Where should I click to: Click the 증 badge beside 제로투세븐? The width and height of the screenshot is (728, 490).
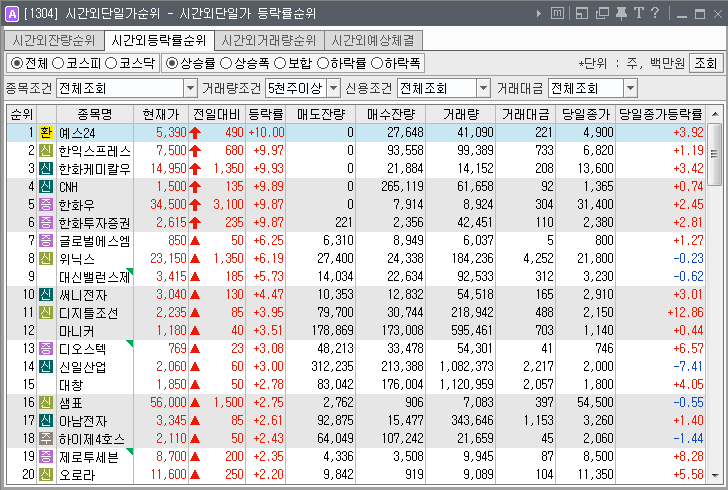46,457
